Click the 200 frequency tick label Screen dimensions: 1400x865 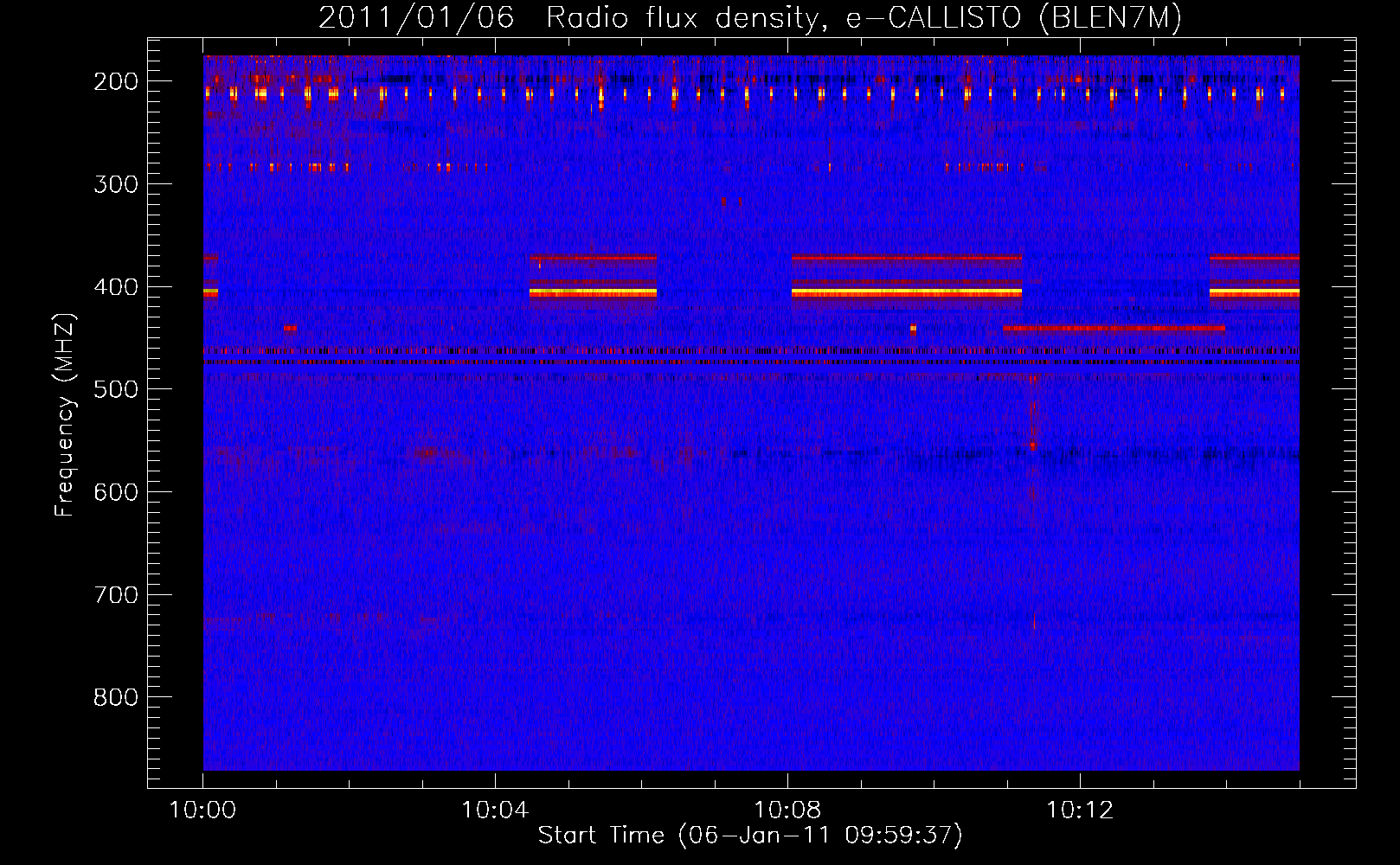[x=116, y=81]
